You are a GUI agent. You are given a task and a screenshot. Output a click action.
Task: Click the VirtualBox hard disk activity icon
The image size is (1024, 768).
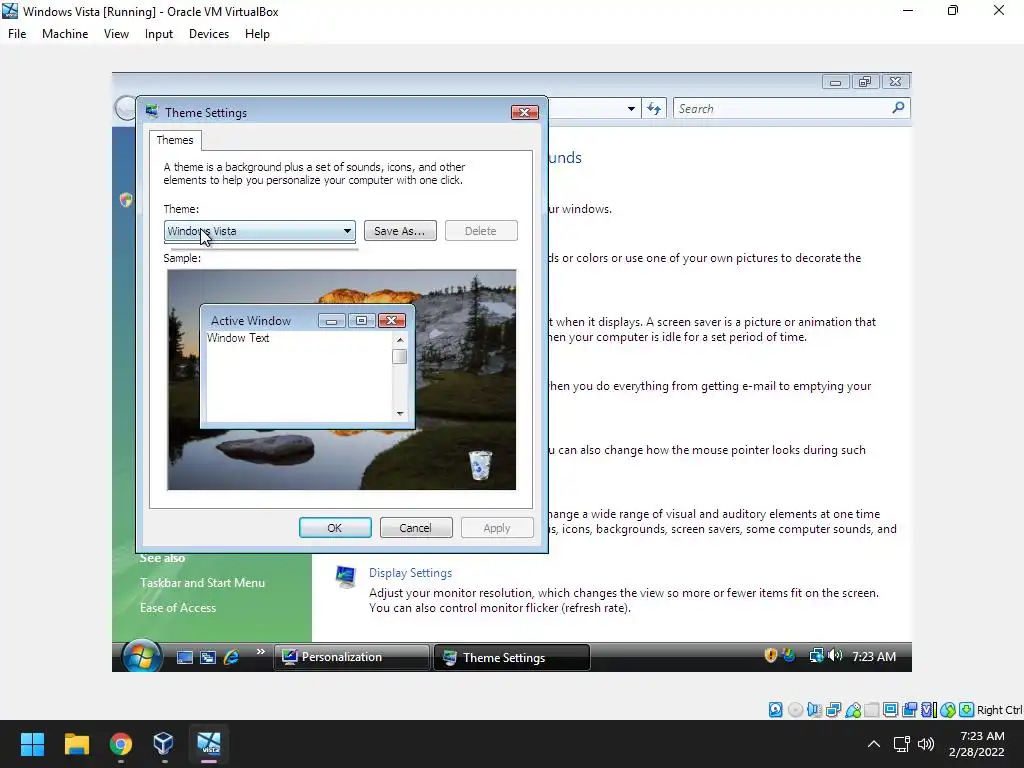point(775,710)
